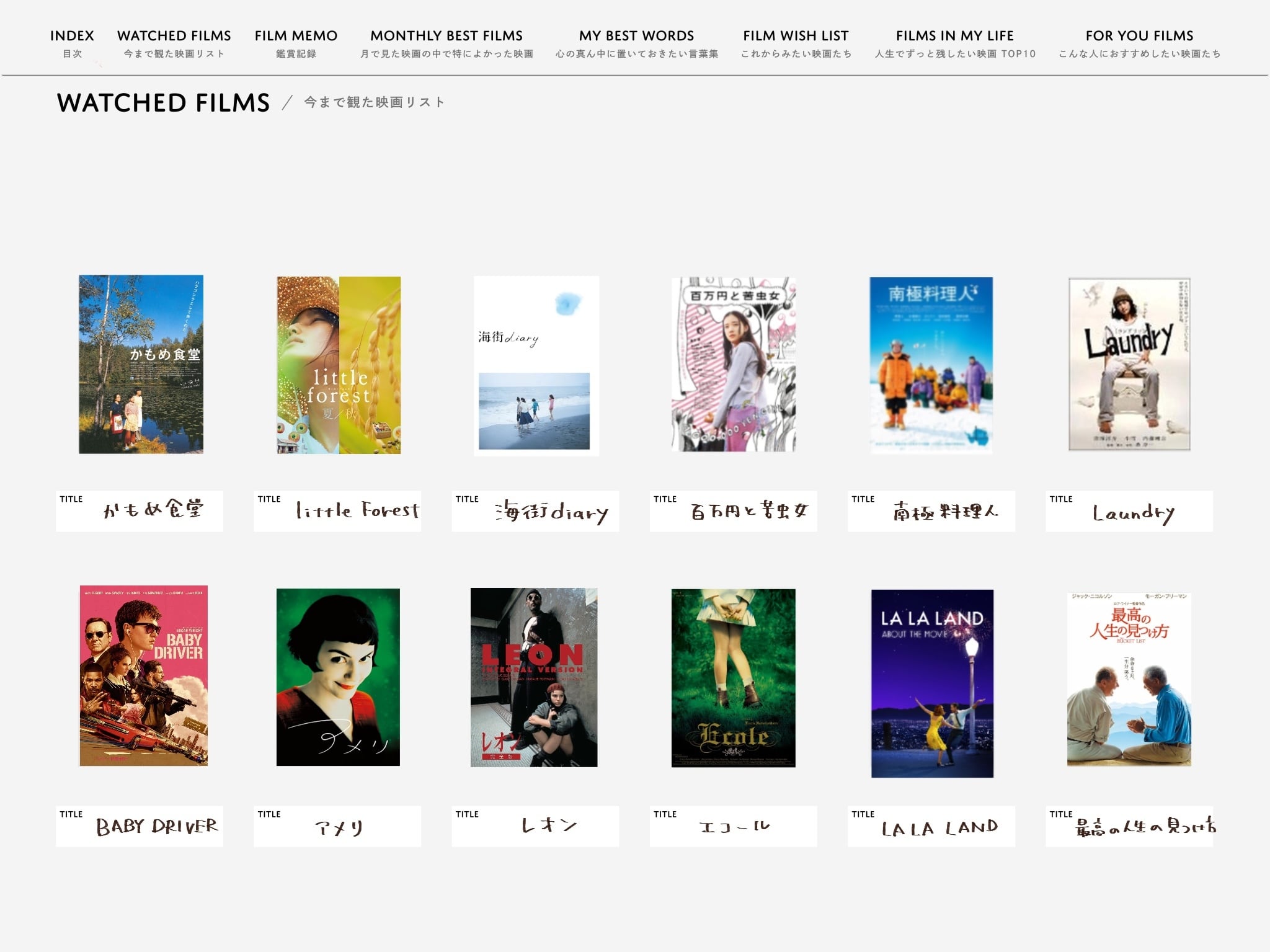Screen dimensions: 1270x952
Task: Click the かもめ食堂 movie poster
Action: (x=141, y=365)
